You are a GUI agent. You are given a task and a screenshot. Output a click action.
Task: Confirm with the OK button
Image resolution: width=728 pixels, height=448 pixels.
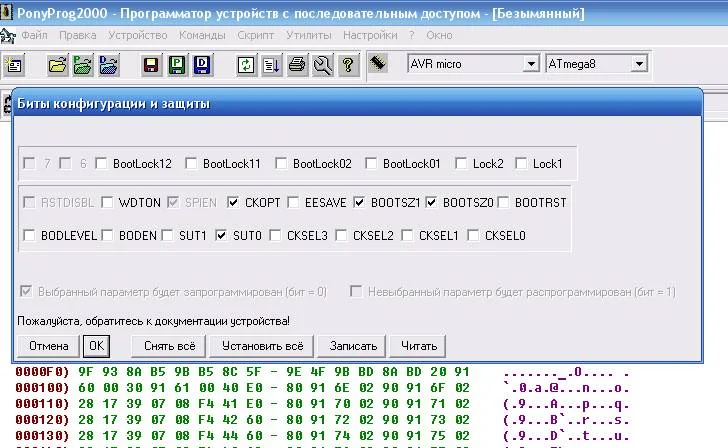pyautogui.click(x=96, y=346)
